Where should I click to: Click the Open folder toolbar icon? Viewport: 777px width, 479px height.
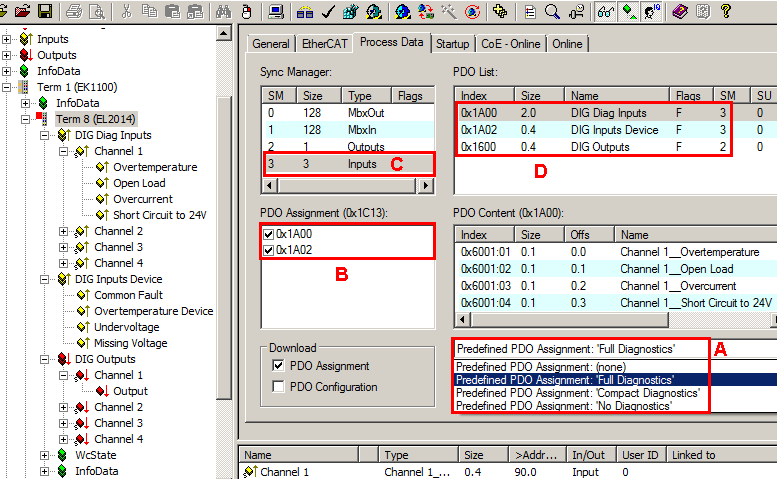pyautogui.click(x=22, y=11)
